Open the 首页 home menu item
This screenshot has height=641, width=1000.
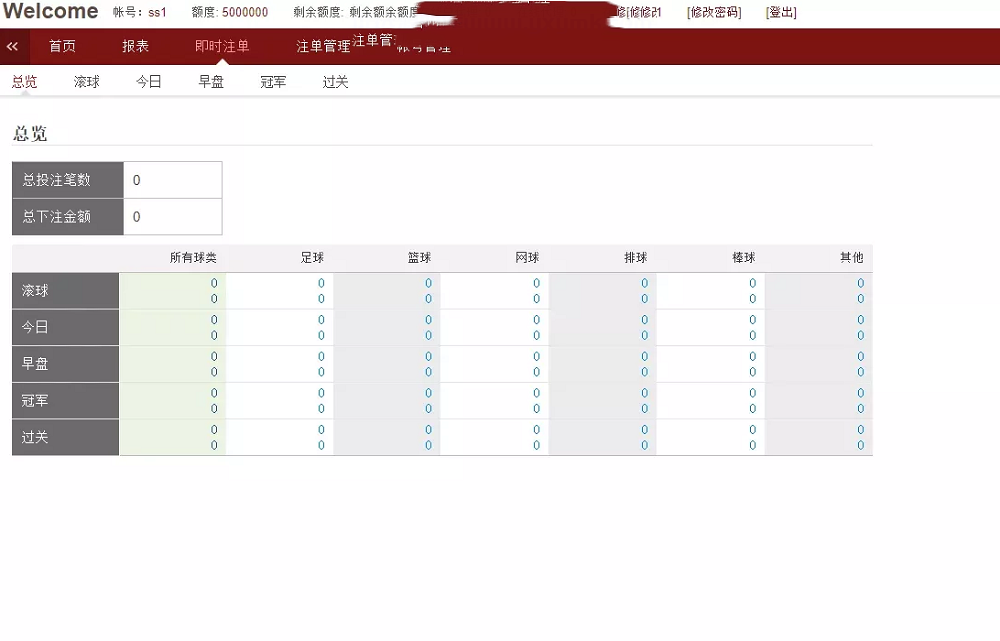62,46
